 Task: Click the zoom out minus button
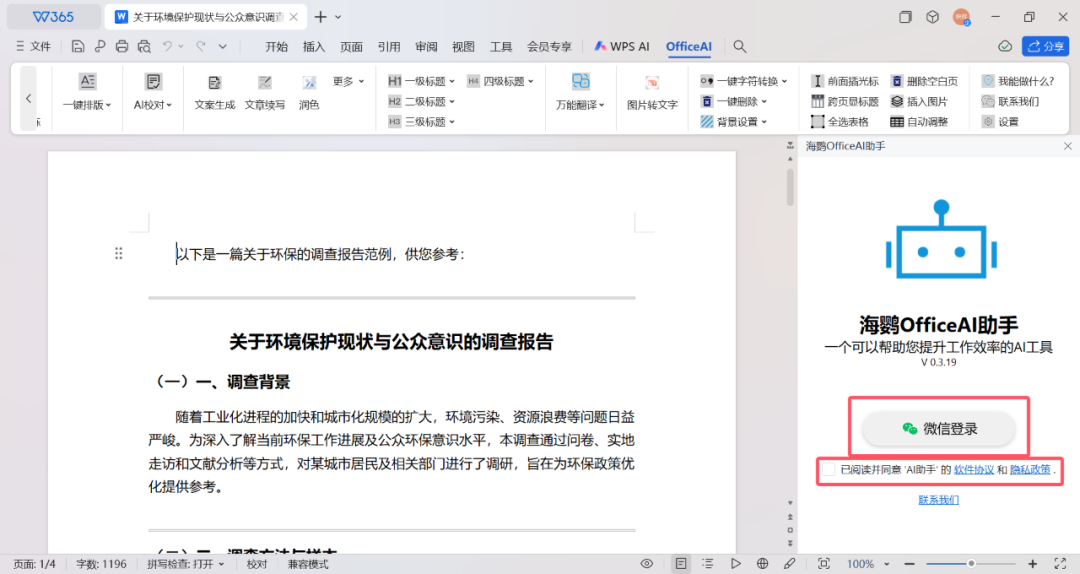coord(909,564)
